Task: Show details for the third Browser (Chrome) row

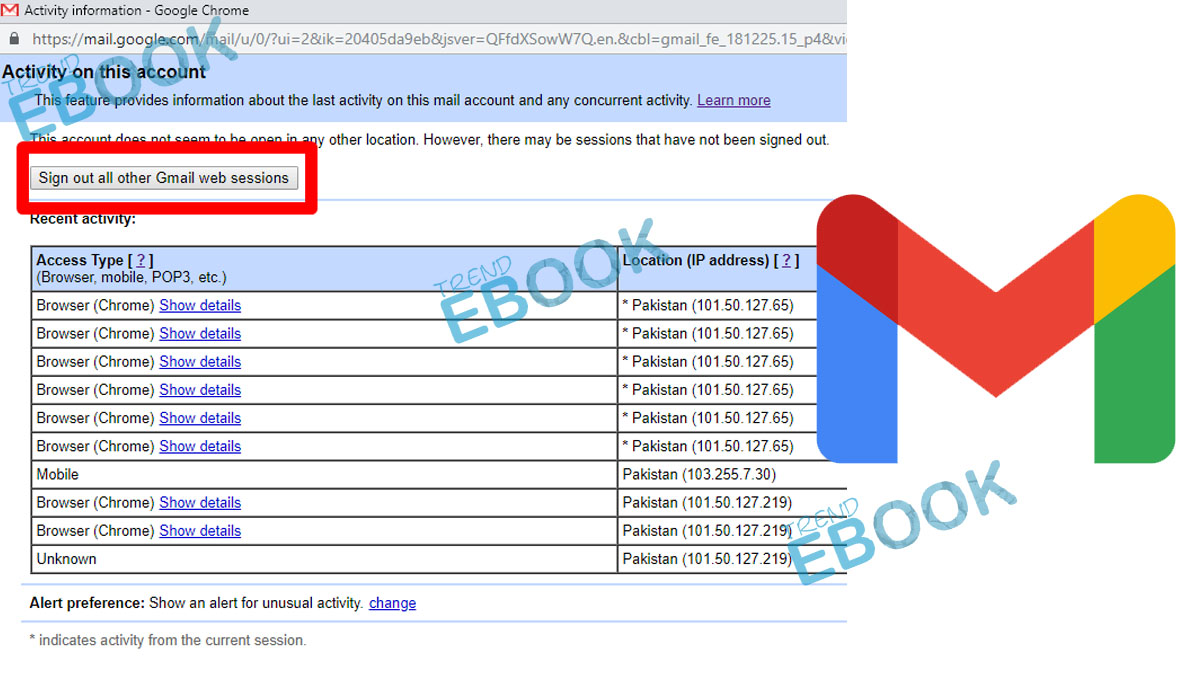Action: point(200,361)
